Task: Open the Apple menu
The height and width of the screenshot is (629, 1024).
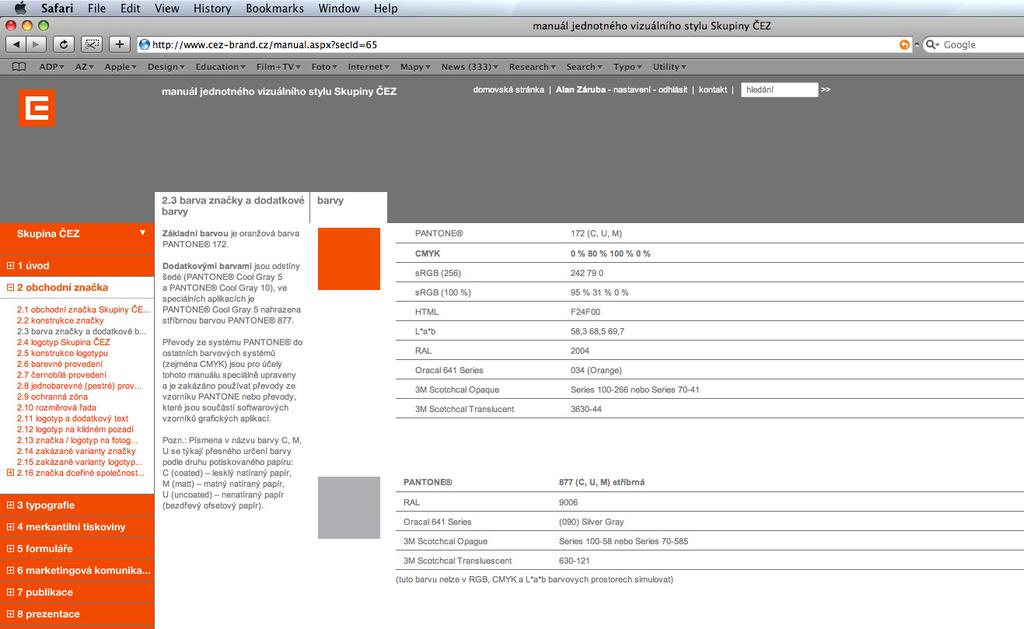Action: [x=20, y=8]
